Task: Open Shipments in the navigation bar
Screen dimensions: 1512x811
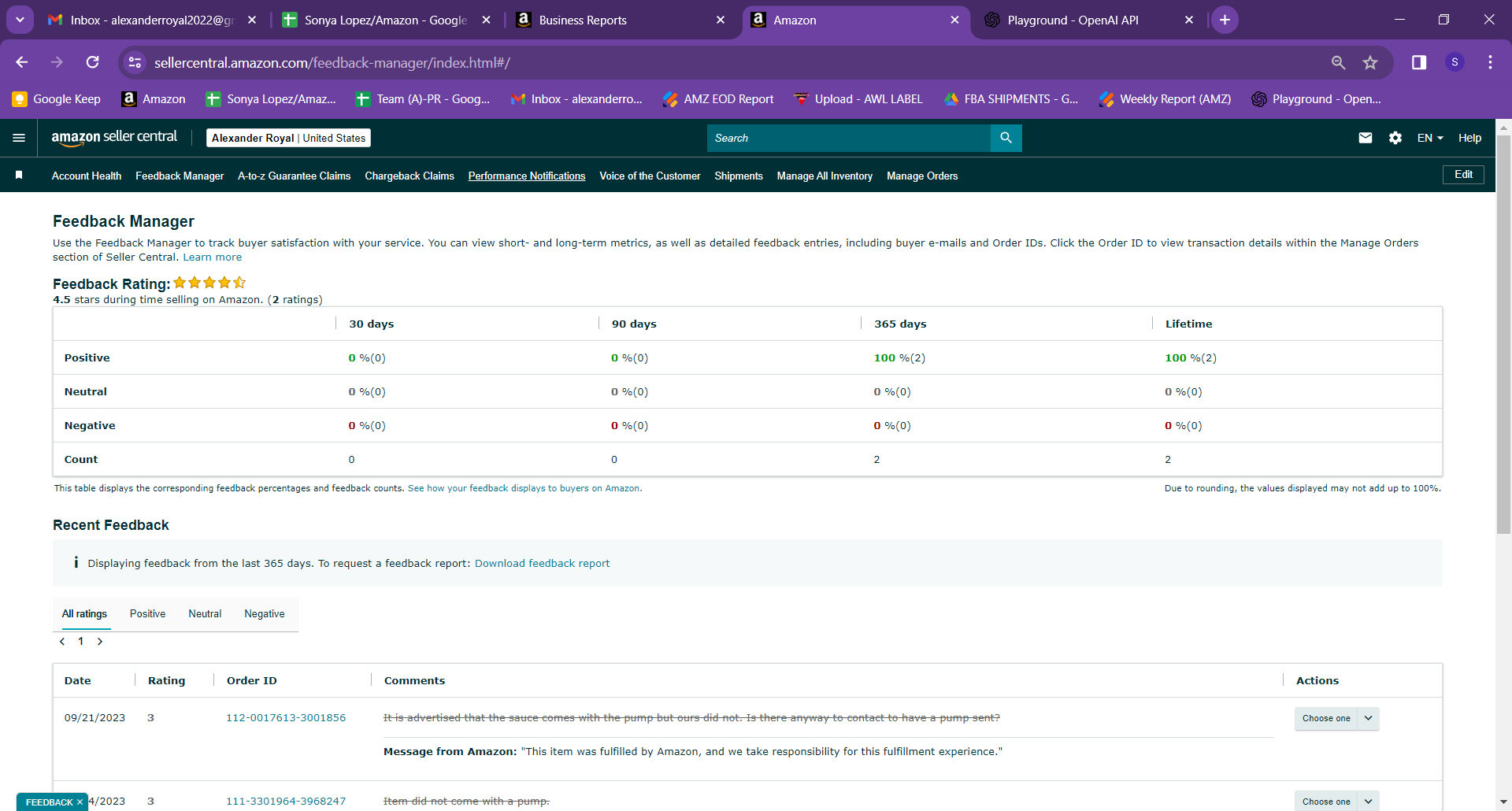Action: pyautogui.click(x=739, y=176)
